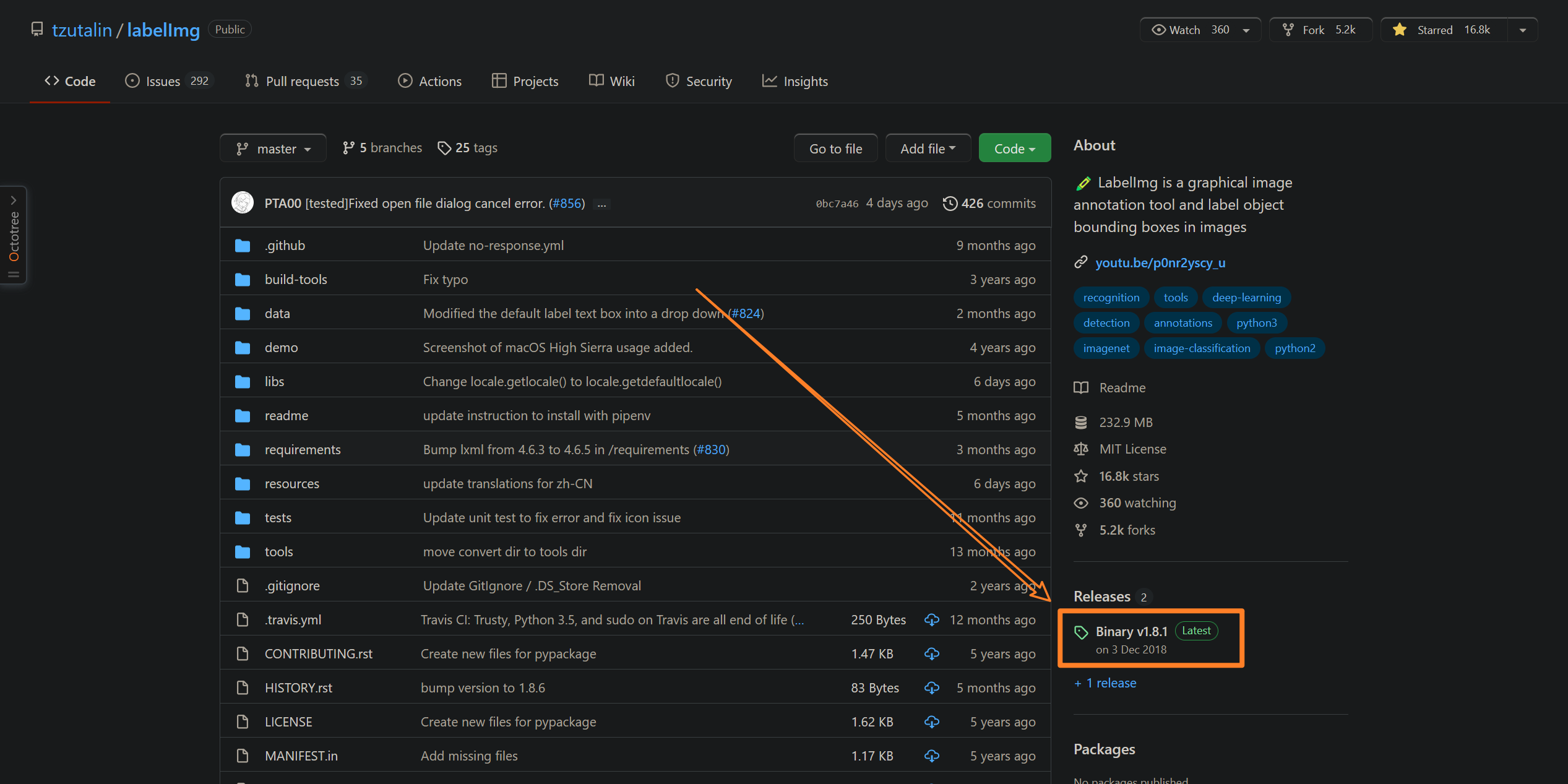This screenshot has height=784, width=1568.
Task: Click the LICENSE file icon
Action: click(x=243, y=722)
